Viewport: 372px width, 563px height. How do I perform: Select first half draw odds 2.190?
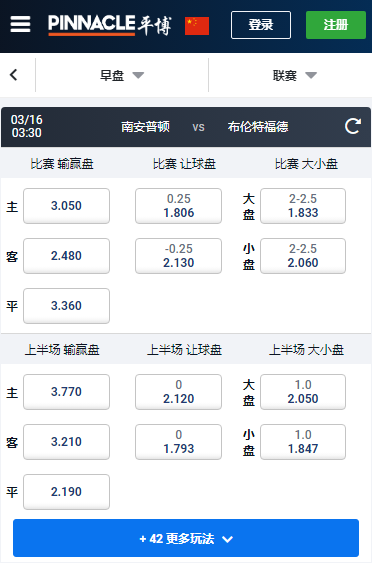(66, 492)
